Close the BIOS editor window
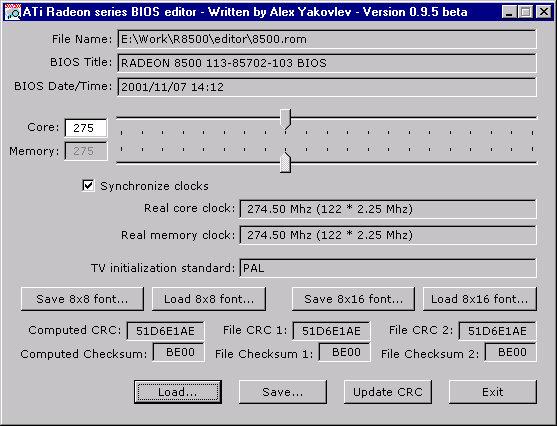Image resolution: width=557 pixels, height=426 pixels. [544, 12]
